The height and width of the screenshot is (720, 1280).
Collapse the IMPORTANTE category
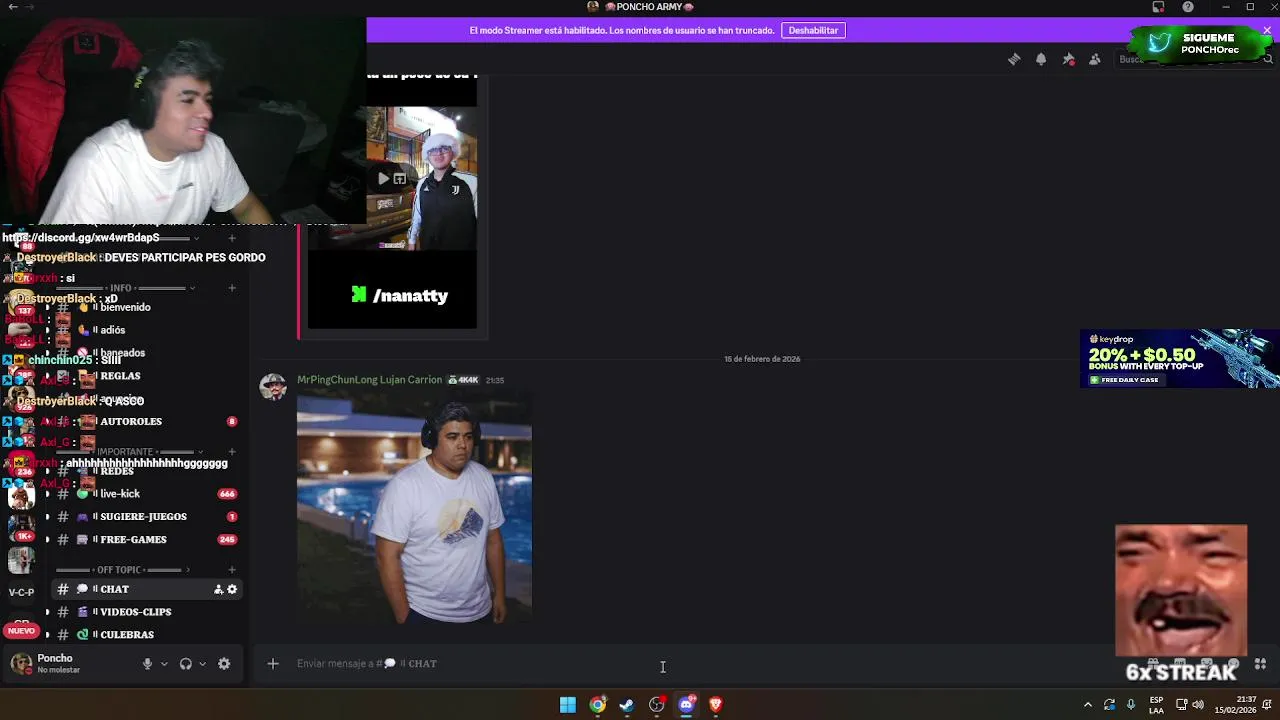(125, 452)
